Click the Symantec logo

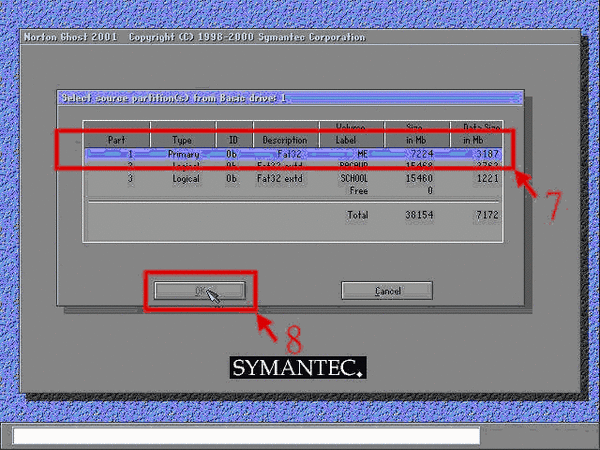[298, 368]
